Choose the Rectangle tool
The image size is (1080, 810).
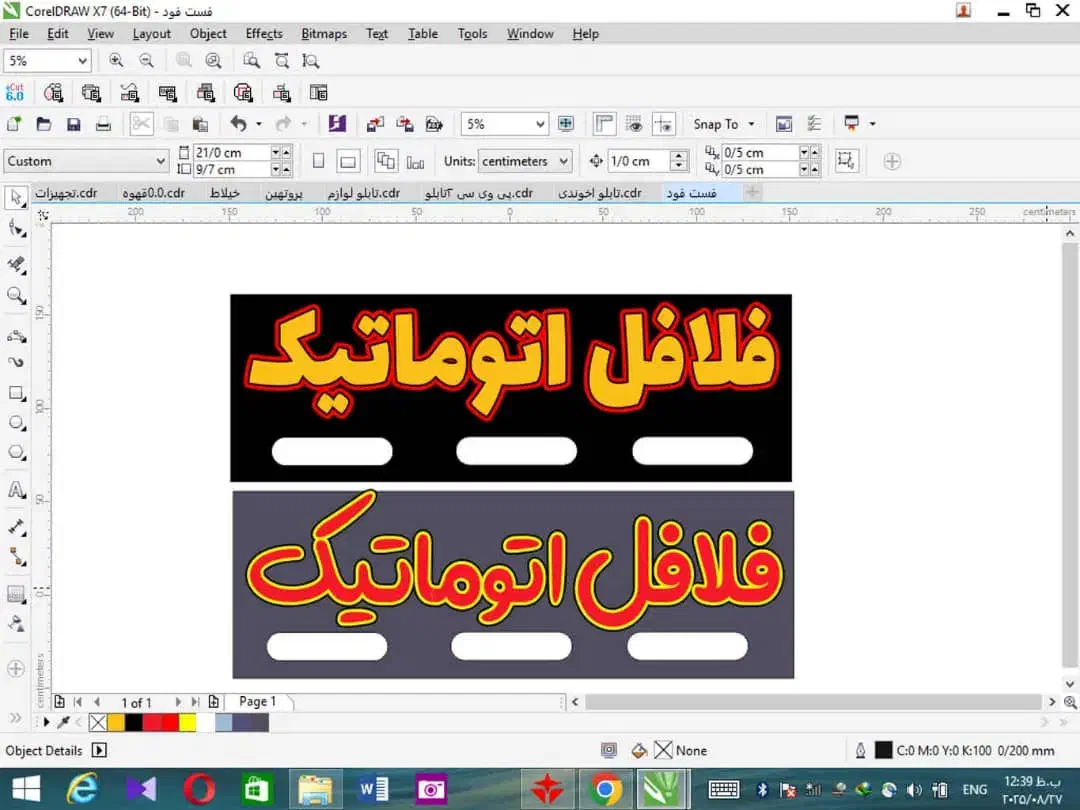16,393
